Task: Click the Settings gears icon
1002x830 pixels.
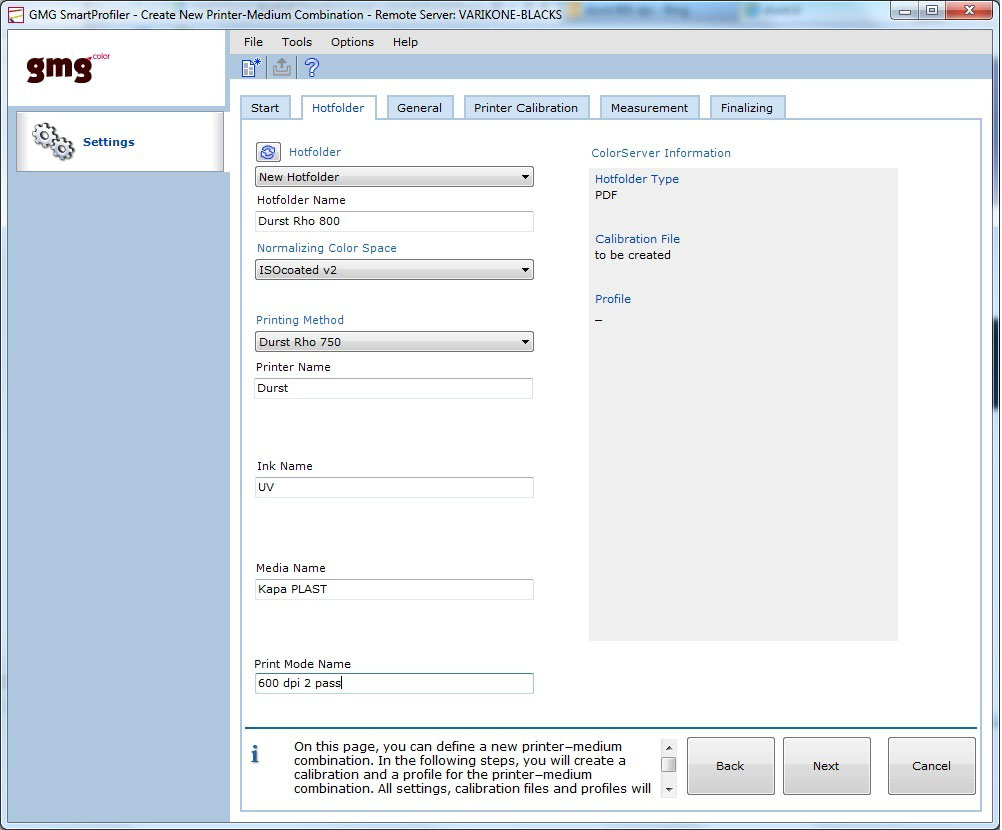Action: coord(54,141)
